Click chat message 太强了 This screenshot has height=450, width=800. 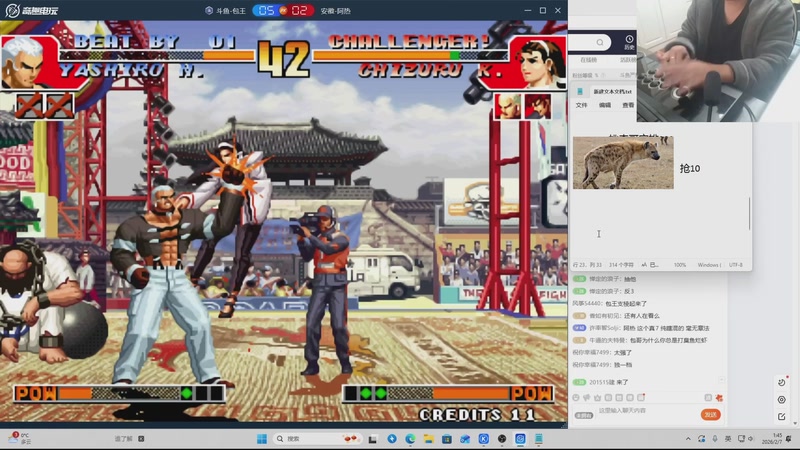click(x=622, y=353)
